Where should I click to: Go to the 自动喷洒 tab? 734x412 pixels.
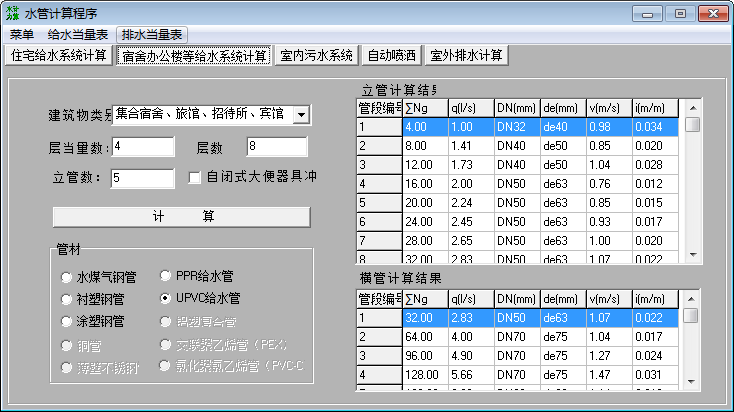pyautogui.click(x=393, y=55)
